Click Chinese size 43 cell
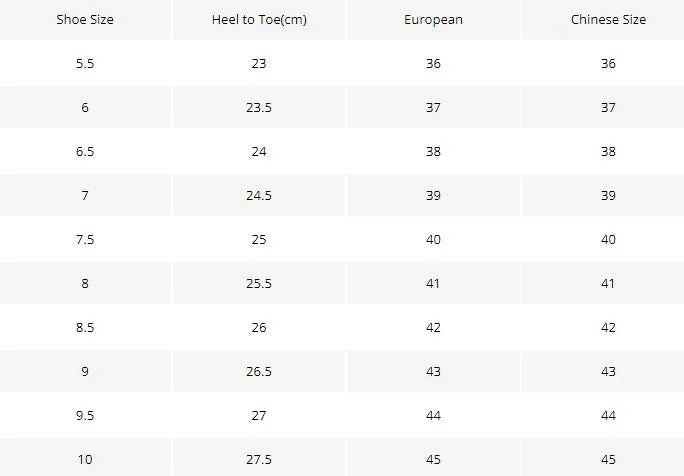Screen dimensions: 684x476 (608, 372)
